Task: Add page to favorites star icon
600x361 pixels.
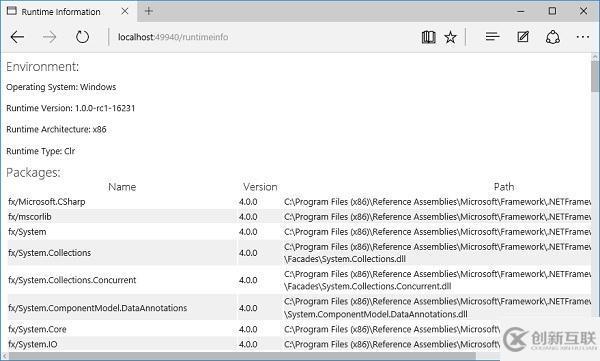Action: coord(450,37)
